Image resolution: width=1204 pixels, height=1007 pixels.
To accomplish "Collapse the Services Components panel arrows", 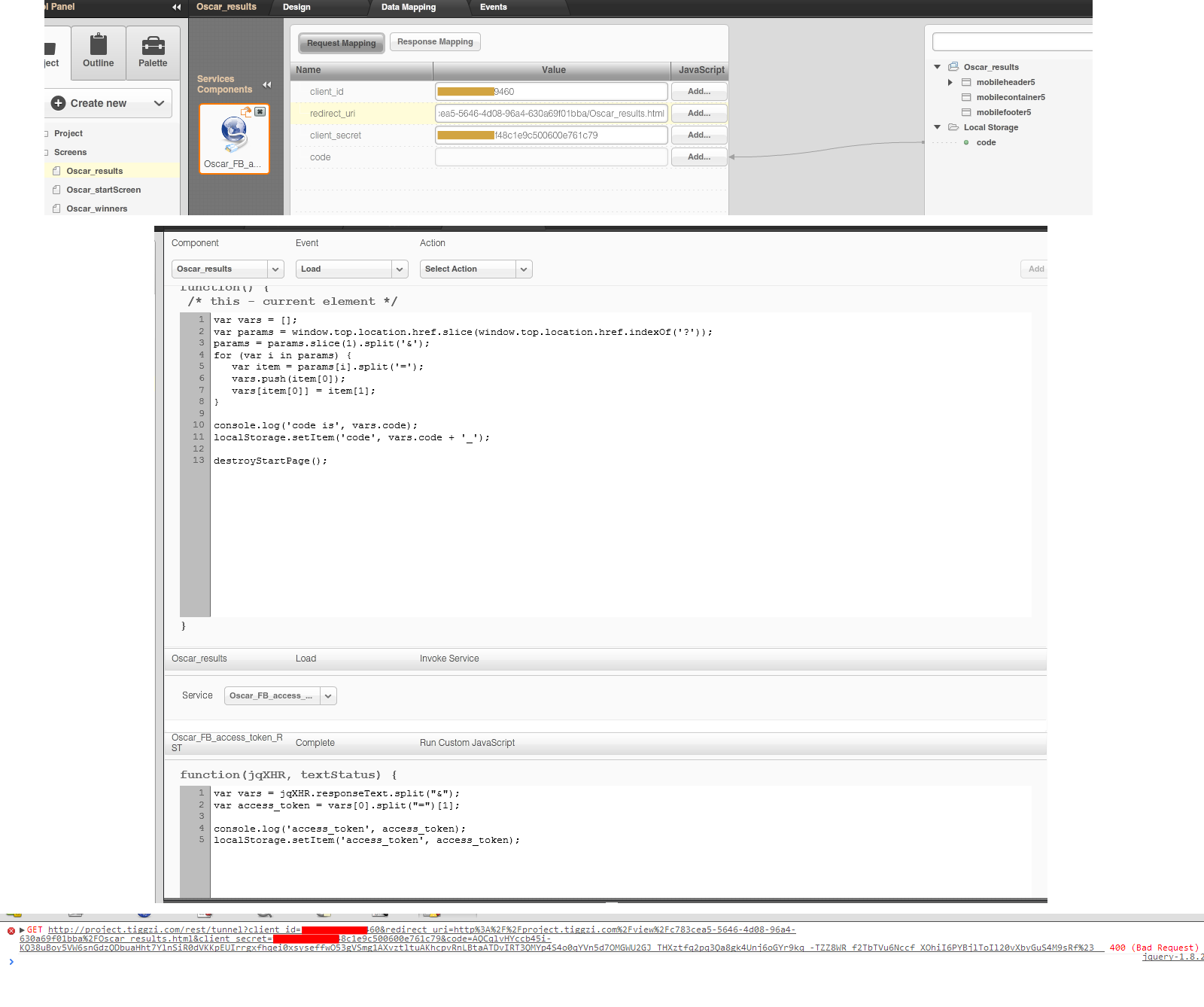I will (266, 84).
